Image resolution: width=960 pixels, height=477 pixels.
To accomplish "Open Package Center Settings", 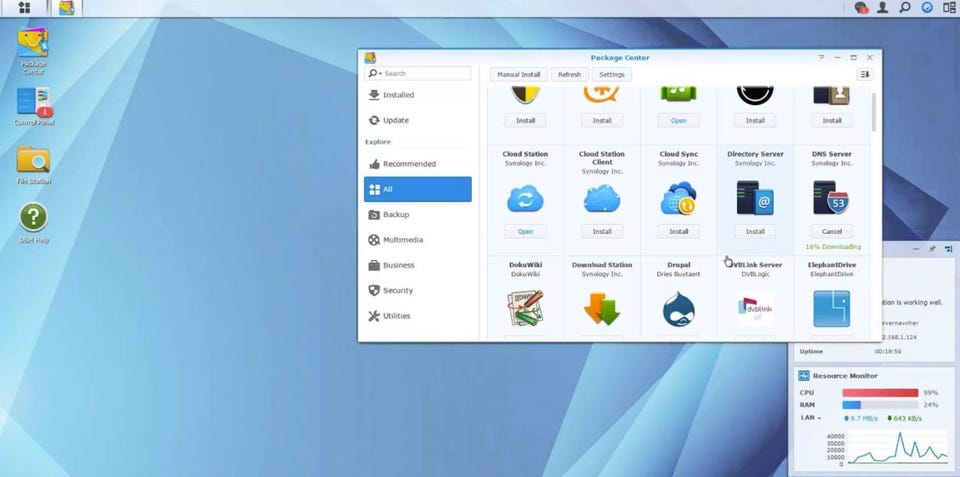I will pyautogui.click(x=612, y=74).
